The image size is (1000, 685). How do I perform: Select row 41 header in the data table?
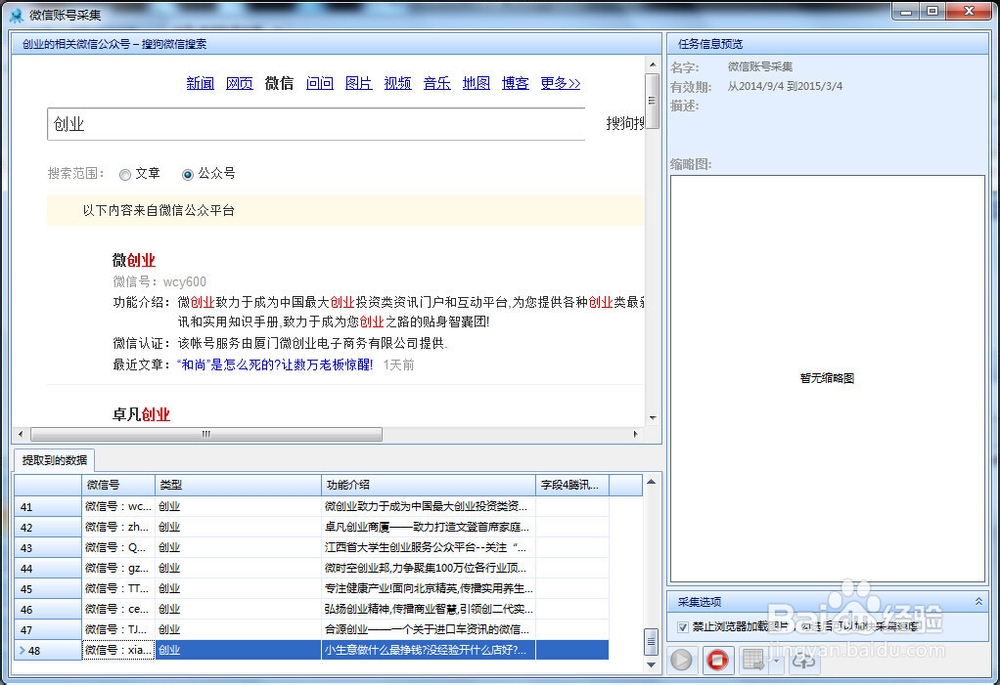pyautogui.click(x=48, y=506)
